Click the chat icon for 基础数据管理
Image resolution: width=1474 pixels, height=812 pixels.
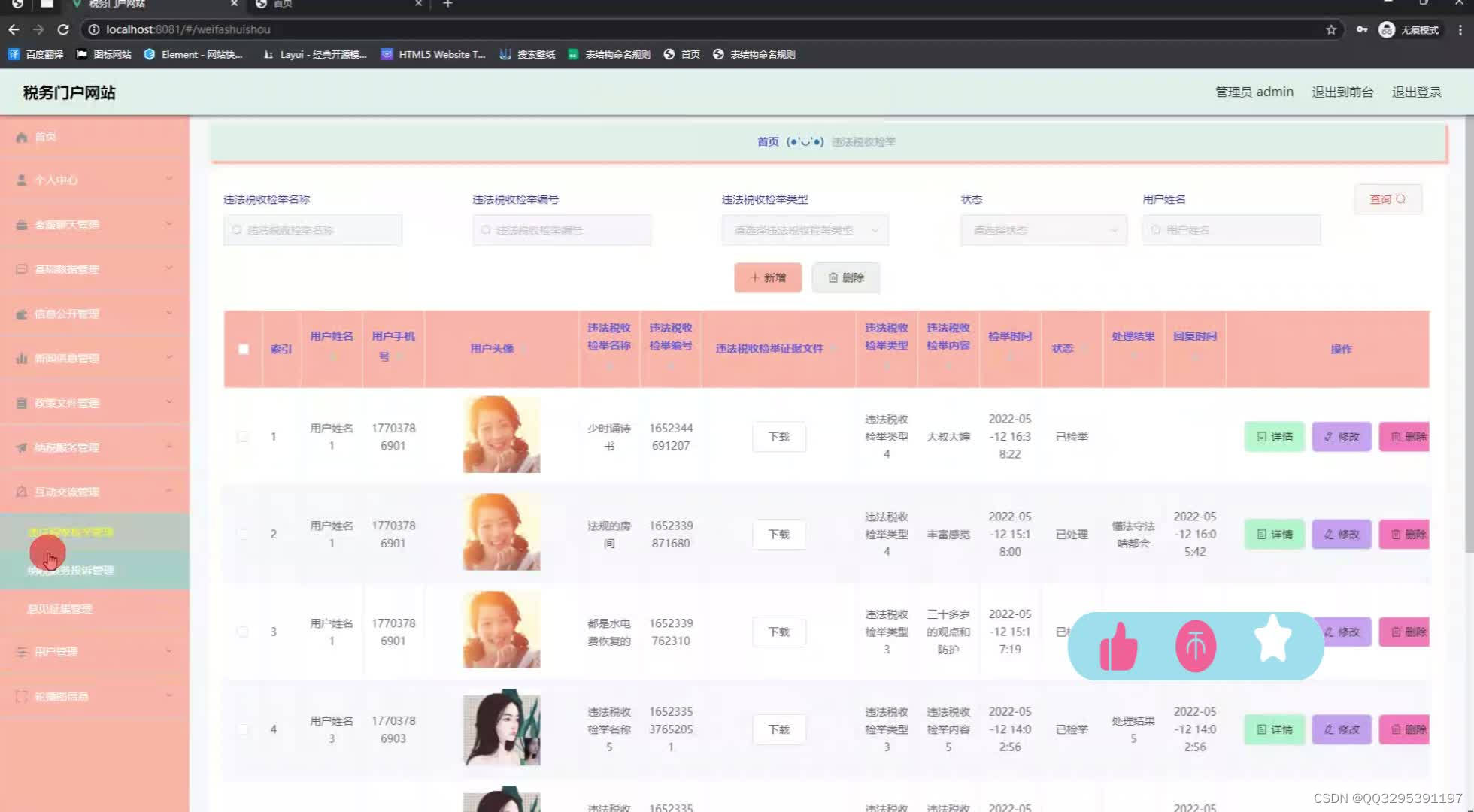click(22, 269)
